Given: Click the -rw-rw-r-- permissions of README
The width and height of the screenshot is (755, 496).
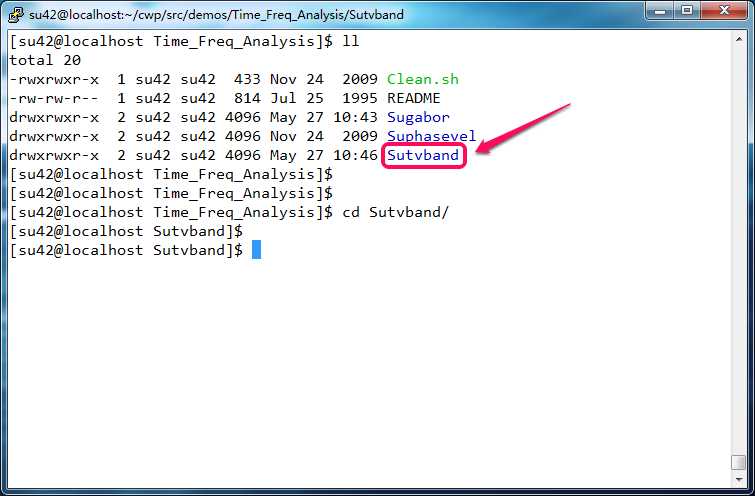Looking at the screenshot, I should tap(54, 98).
